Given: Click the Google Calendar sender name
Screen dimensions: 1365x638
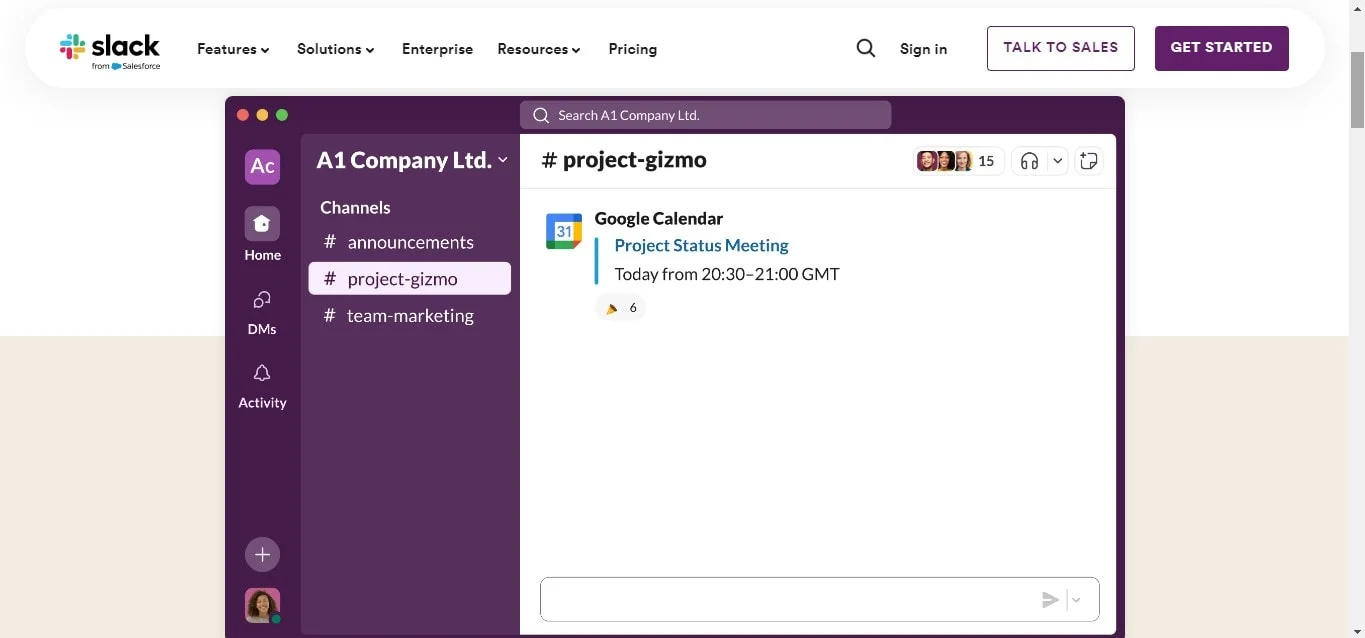Looking at the screenshot, I should point(658,218).
